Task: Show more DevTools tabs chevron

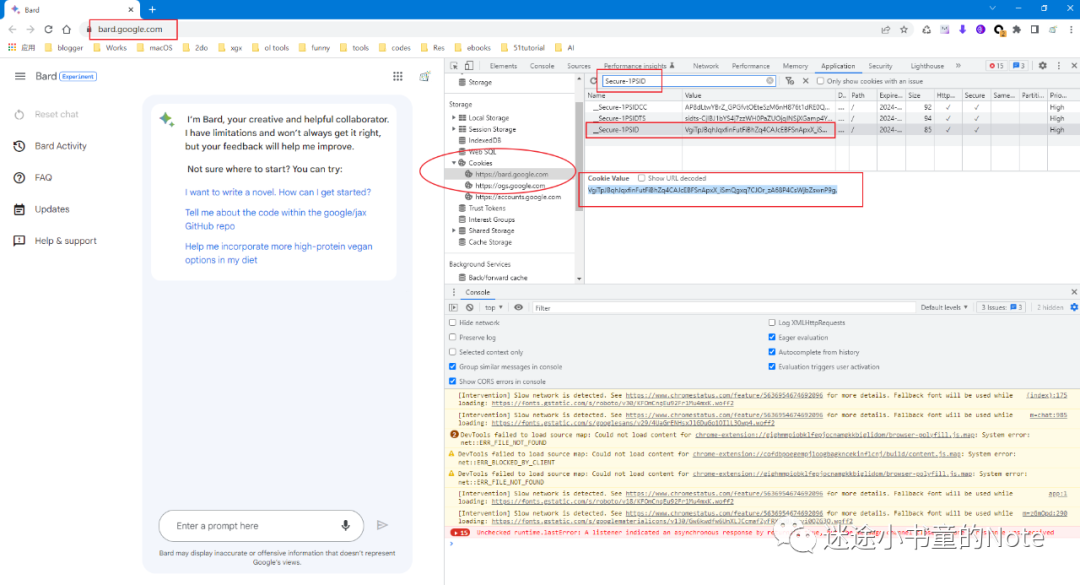Action: [958, 66]
